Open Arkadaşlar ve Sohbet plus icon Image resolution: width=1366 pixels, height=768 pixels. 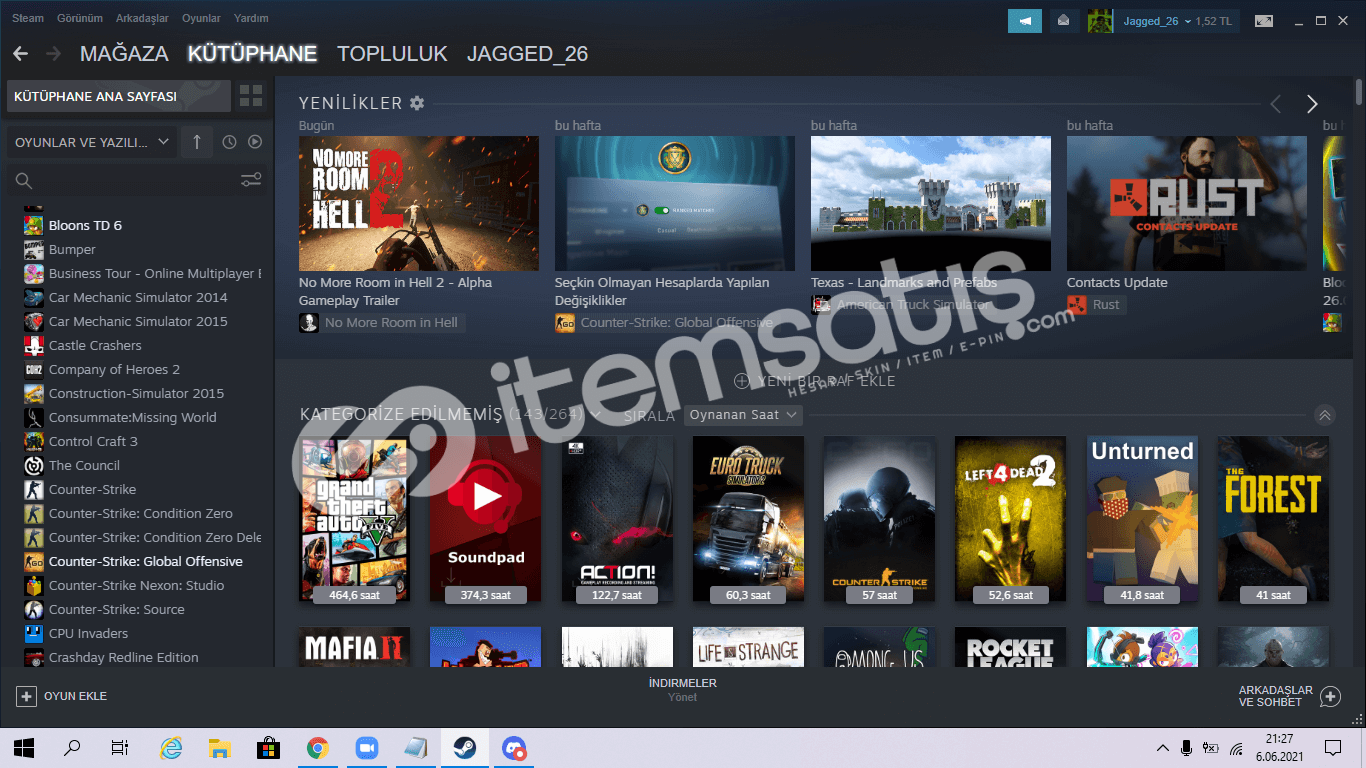(1330, 696)
